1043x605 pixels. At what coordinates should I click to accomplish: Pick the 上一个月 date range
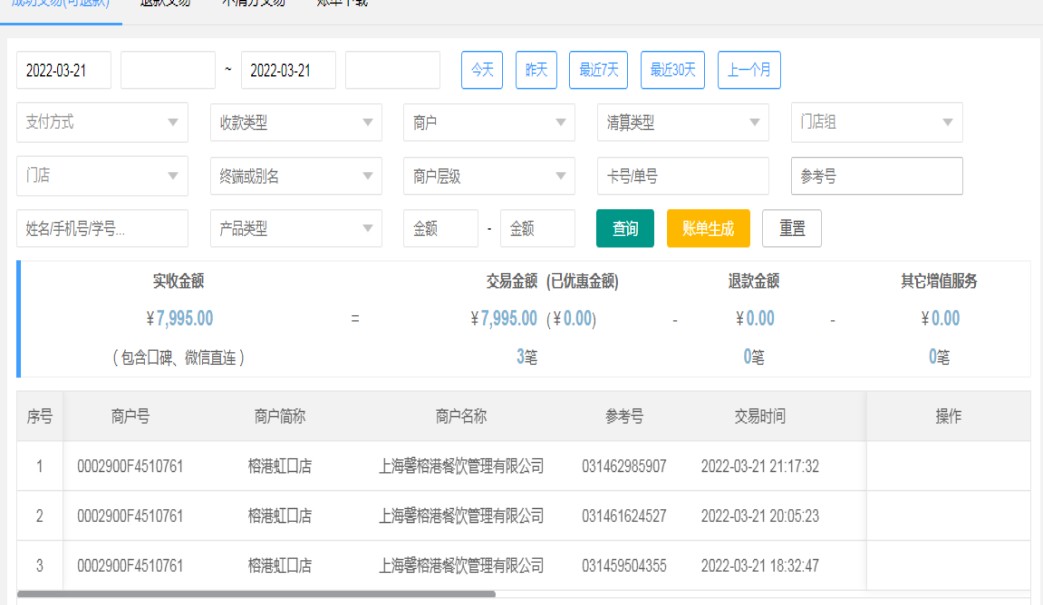pyautogui.click(x=749, y=70)
